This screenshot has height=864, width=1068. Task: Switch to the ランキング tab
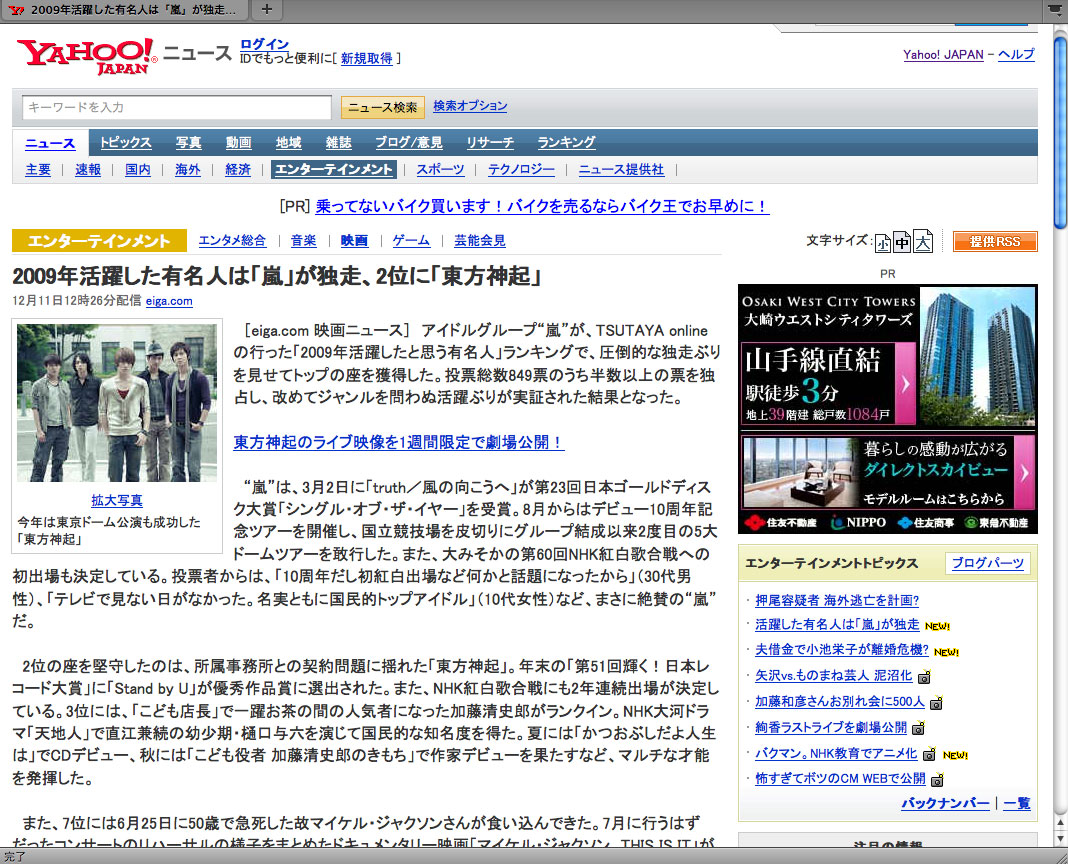pyautogui.click(x=566, y=142)
